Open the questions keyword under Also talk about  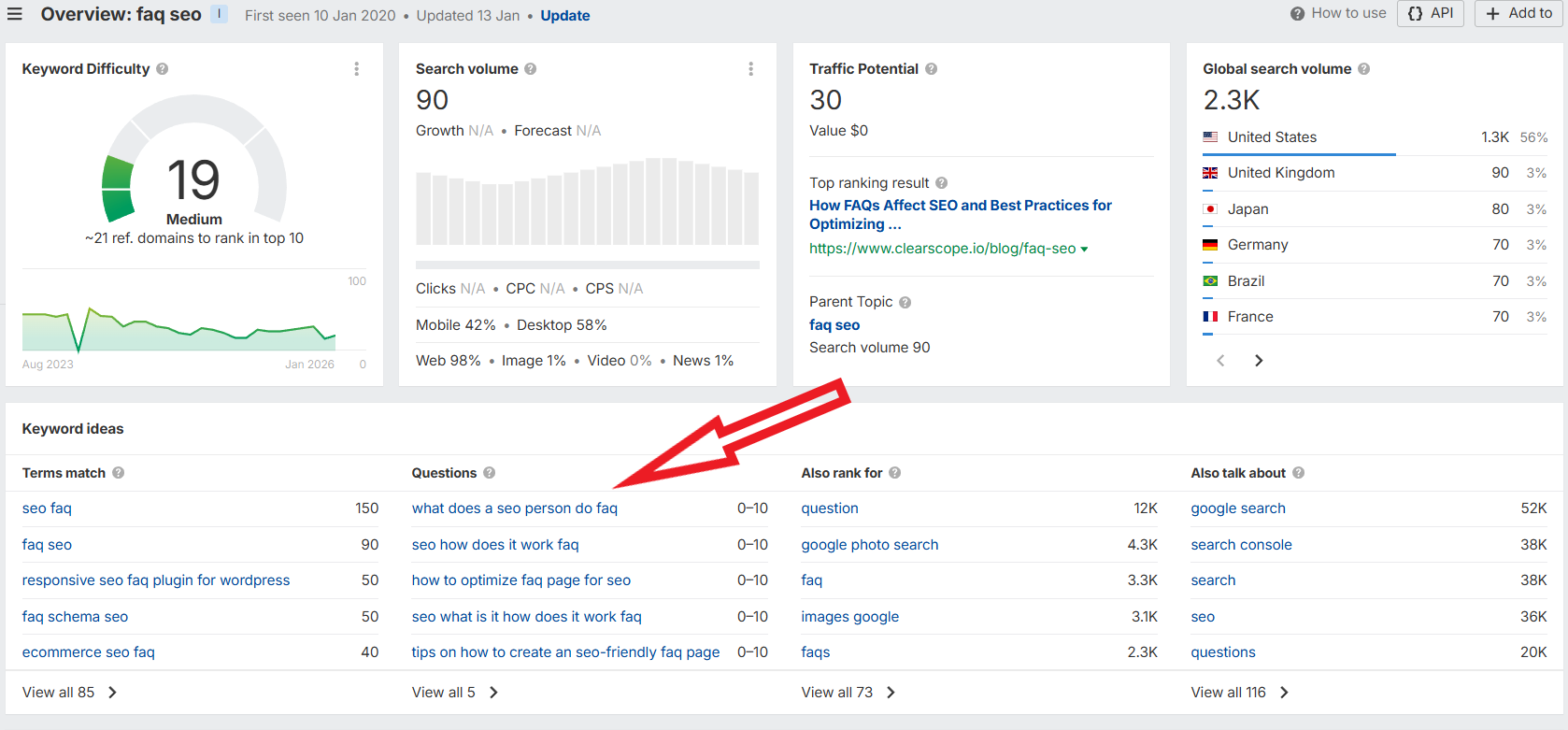(x=1223, y=652)
